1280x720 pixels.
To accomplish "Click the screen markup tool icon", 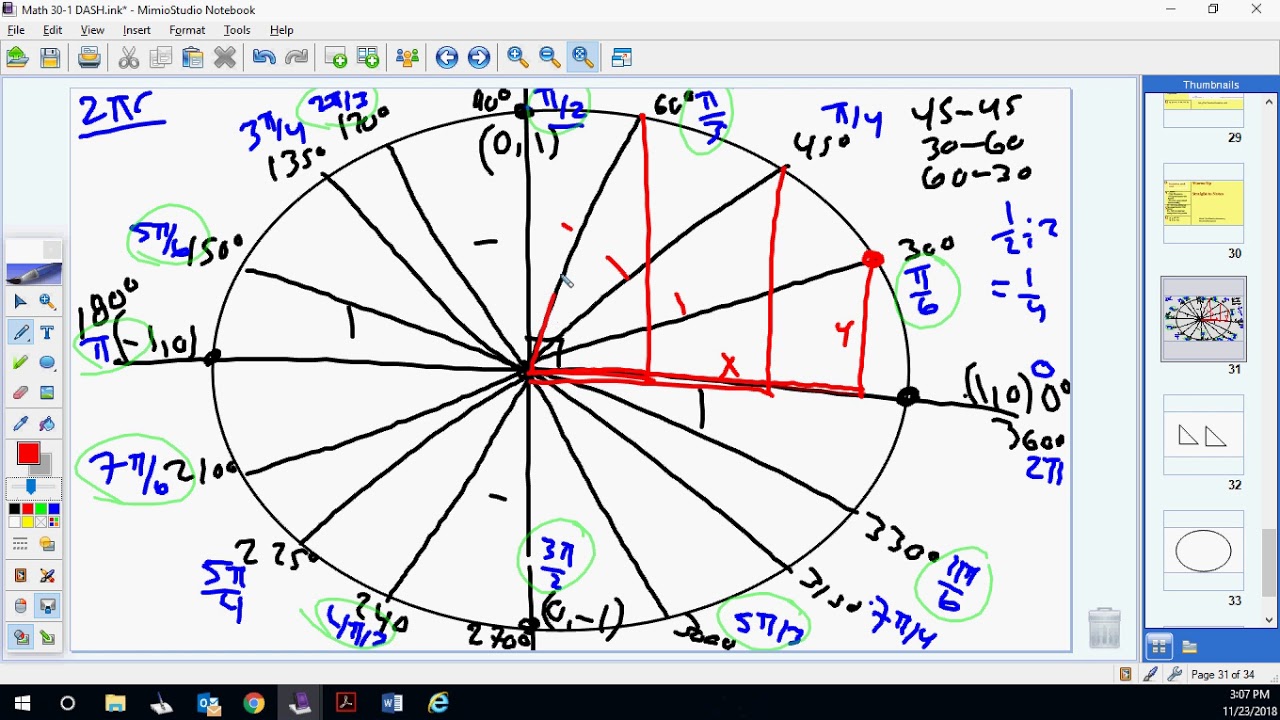I will [21, 637].
